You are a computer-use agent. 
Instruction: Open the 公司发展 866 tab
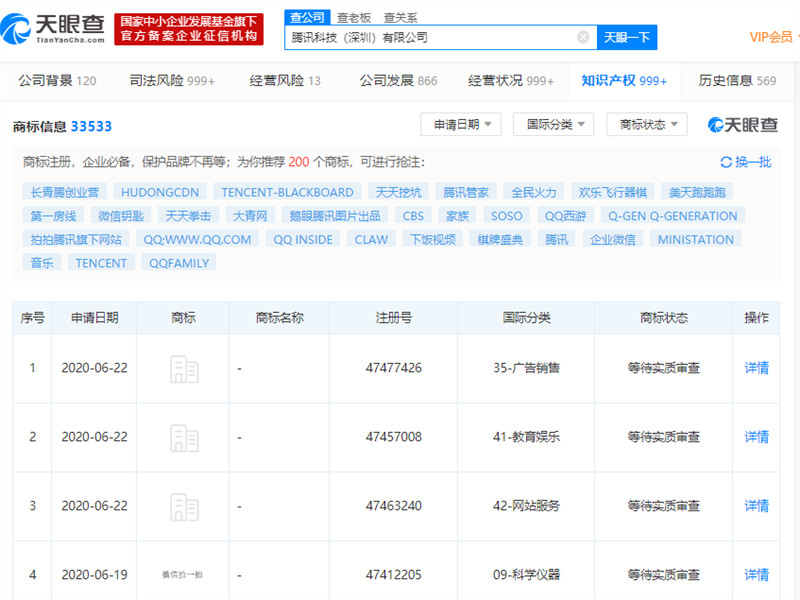pos(398,81)
